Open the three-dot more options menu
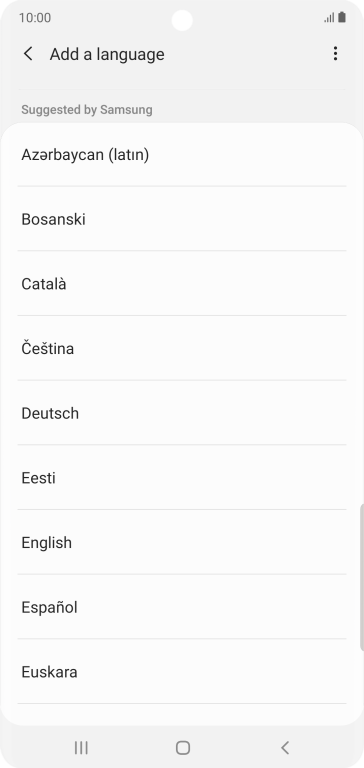Image resolution: width=364 pixels, height=768 pixels. click(x=335, y=54)
